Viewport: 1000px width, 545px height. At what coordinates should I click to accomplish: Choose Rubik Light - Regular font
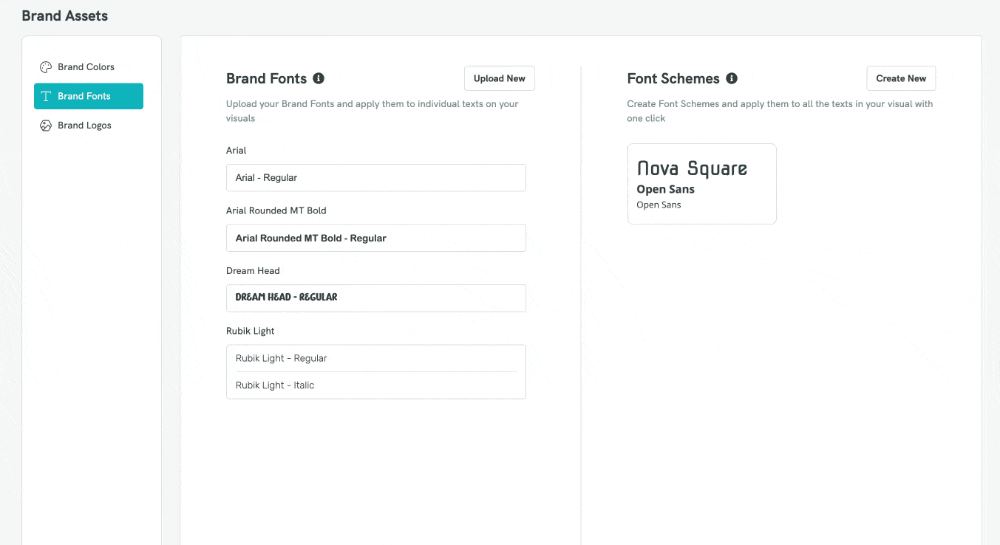[x=376, y=358]
